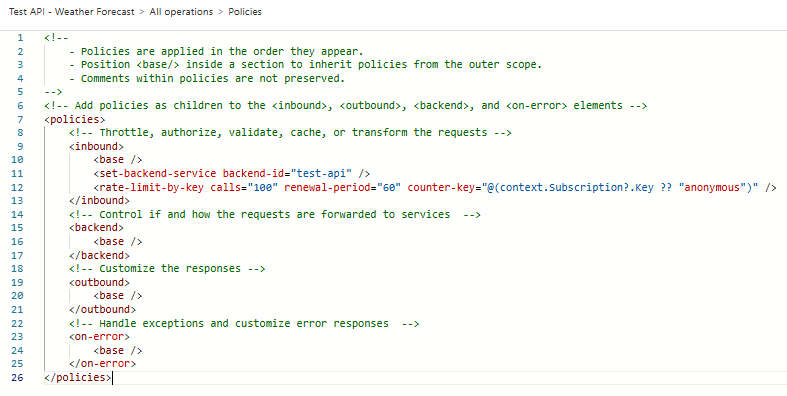The height and width of the screenshot is (396, 787).
Task: Select the Policies breadcrumb item
Action: pos(245,12)
